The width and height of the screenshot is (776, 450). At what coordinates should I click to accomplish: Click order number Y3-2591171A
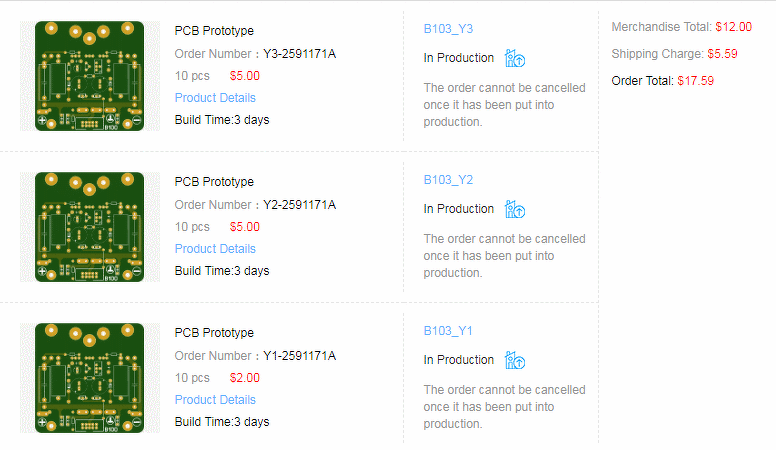coord(299,54)
